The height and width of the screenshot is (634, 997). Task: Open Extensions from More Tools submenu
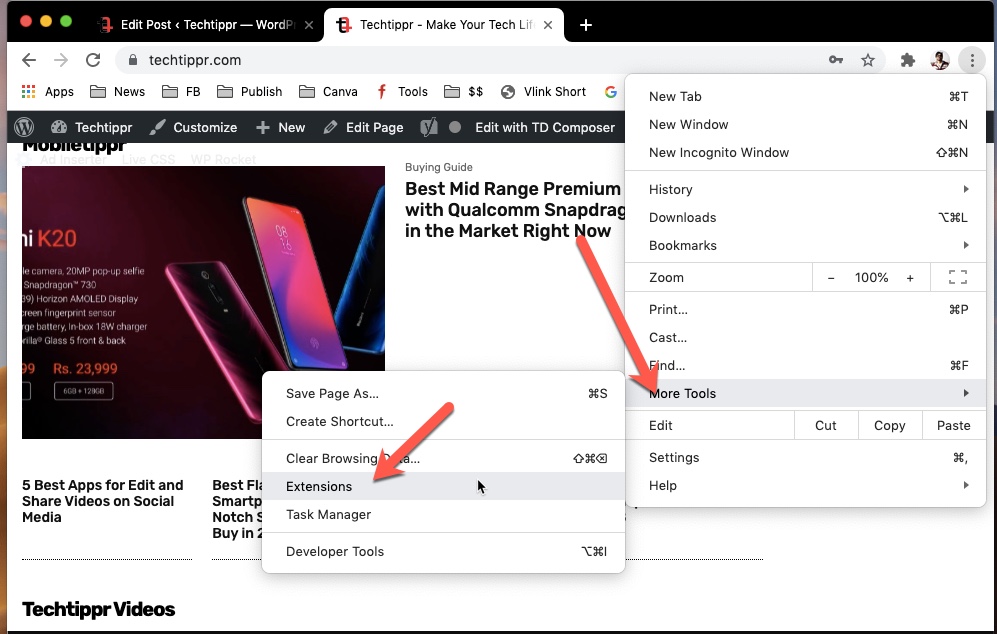pyautogui.click(x=443, y=486)
